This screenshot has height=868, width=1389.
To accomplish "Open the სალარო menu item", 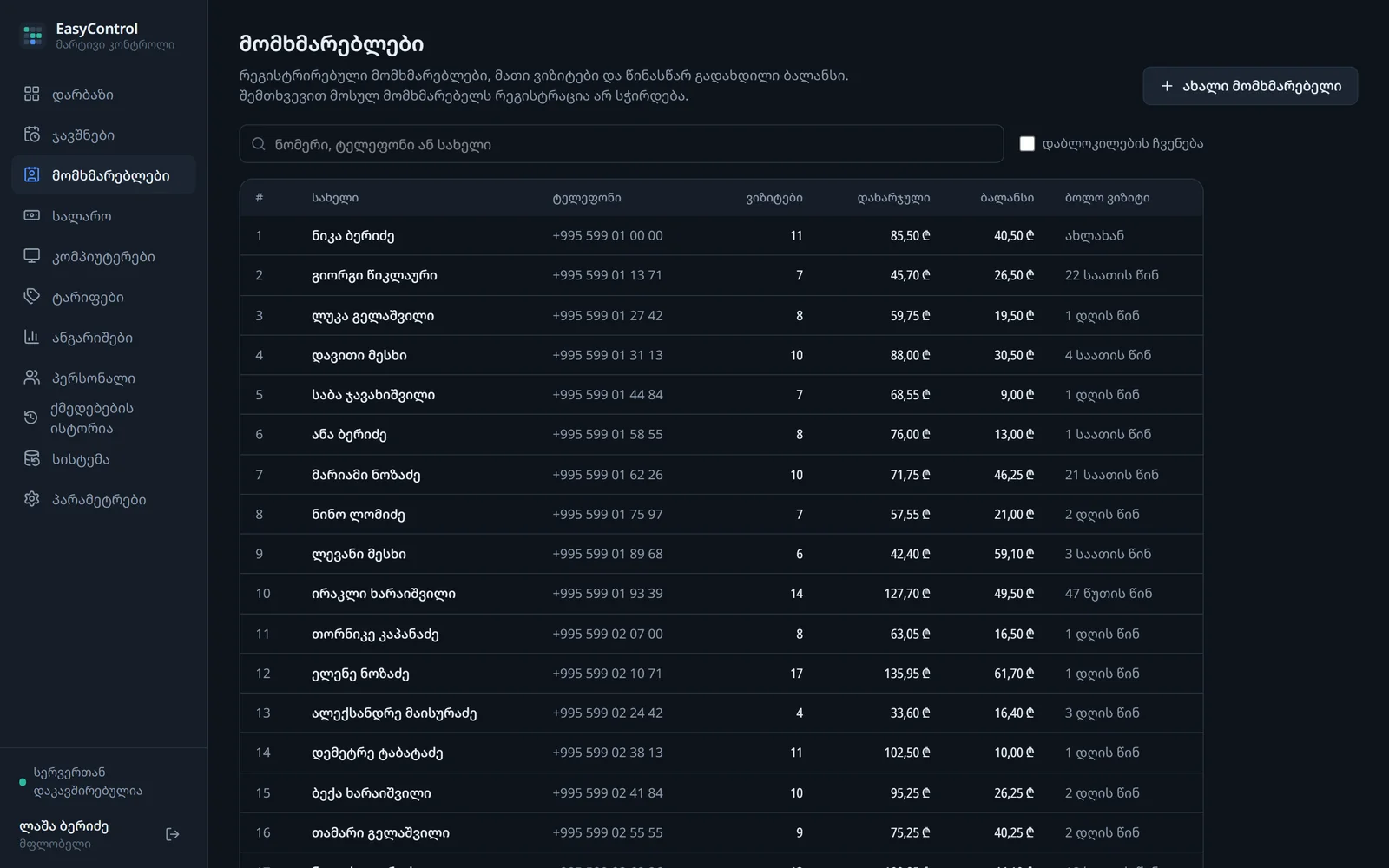I will [x=104, y=215].
